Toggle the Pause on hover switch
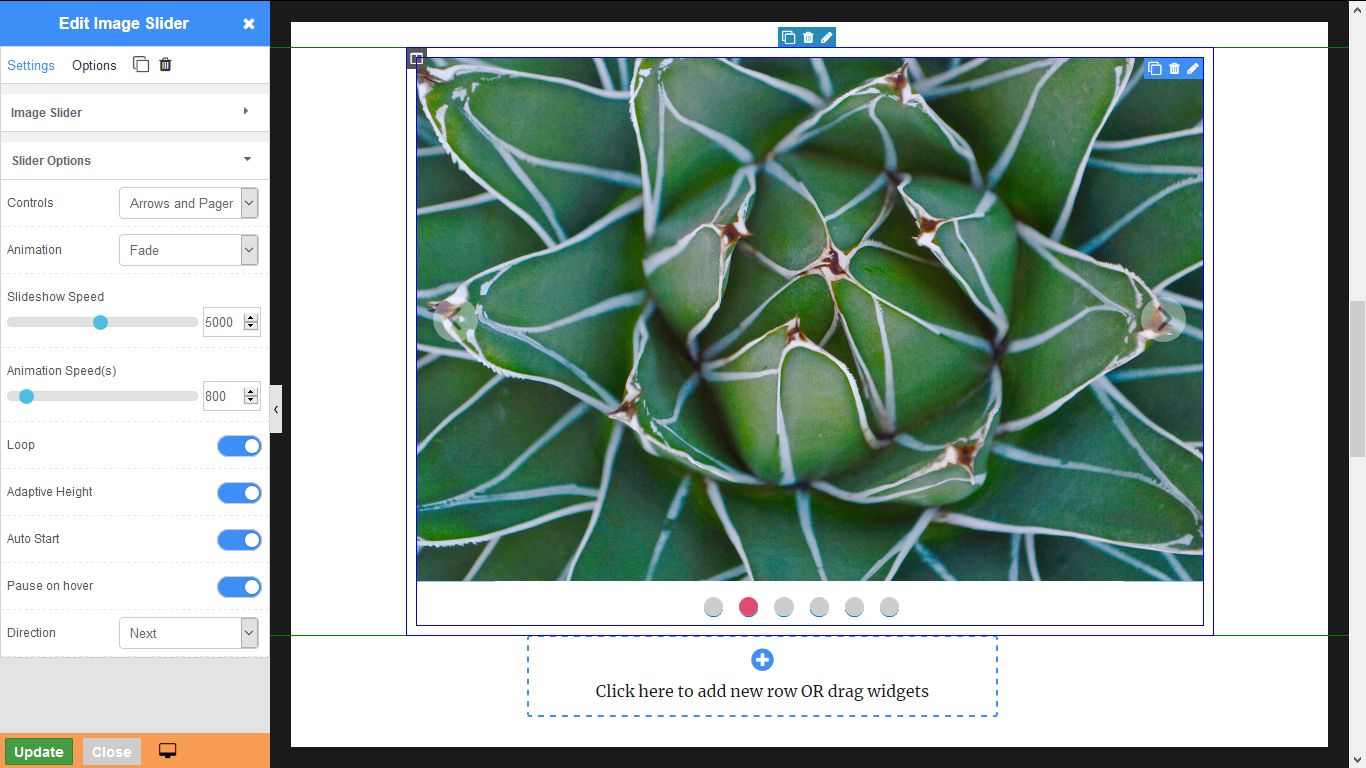 239,587
